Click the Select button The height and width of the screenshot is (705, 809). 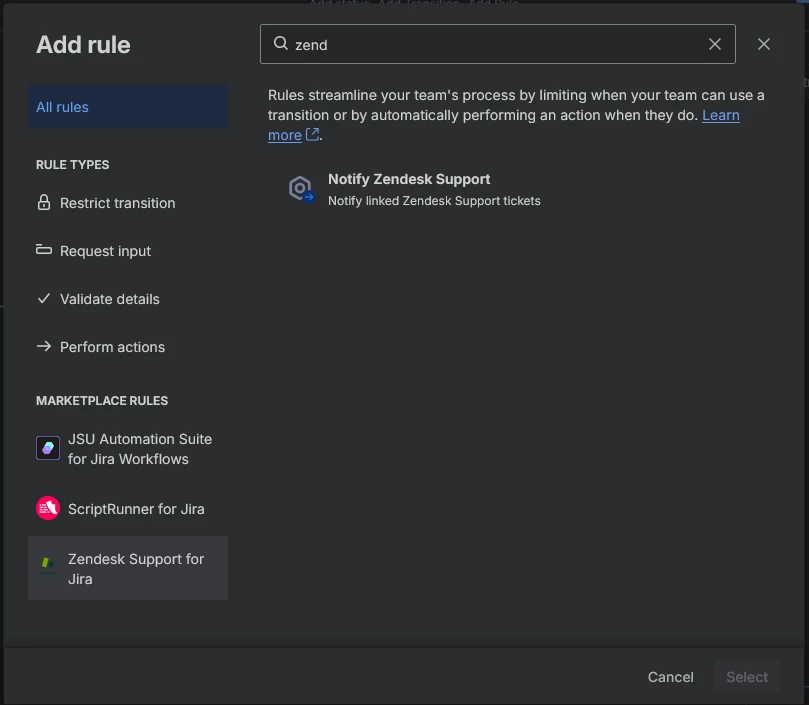747,677
